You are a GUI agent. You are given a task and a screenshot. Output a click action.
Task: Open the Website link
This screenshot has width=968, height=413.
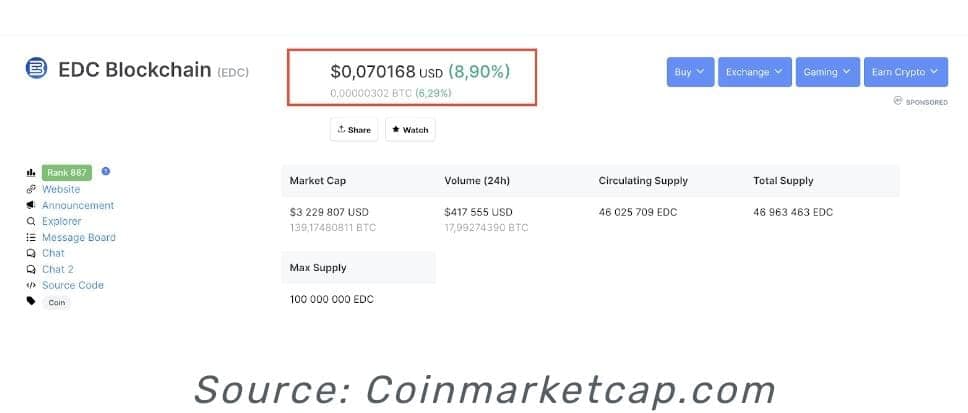pyautogui.click(x=61, y=190)
